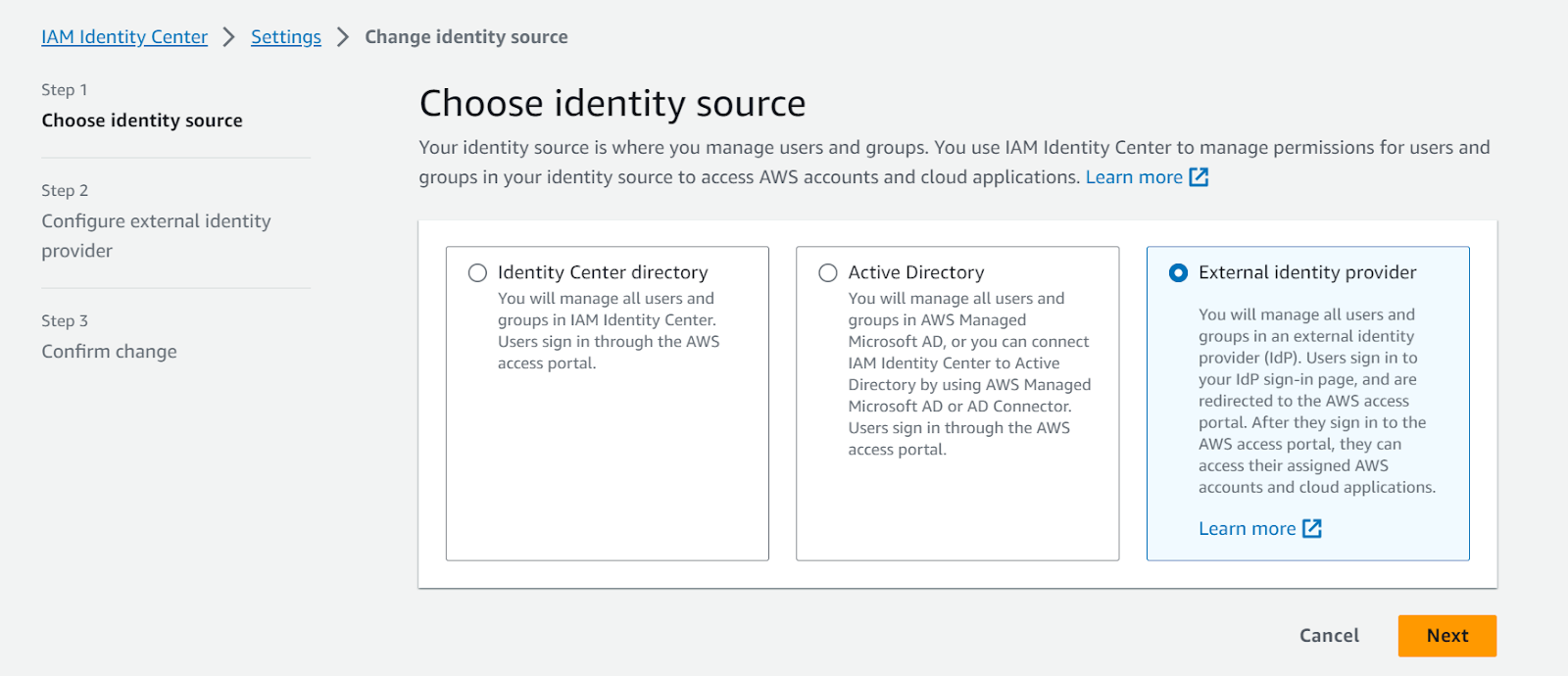Viewport: 1568px width, 676px height.
Task: Click breadcrumb chevron after Settings
Action: (343, 37)
